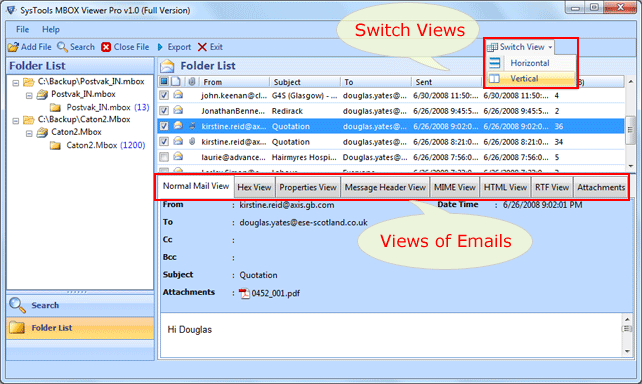Collapse the C:\Backup\Postvak_IN.mbox tree node
Viewport: 642px width, 384px height.
(16, 83)
